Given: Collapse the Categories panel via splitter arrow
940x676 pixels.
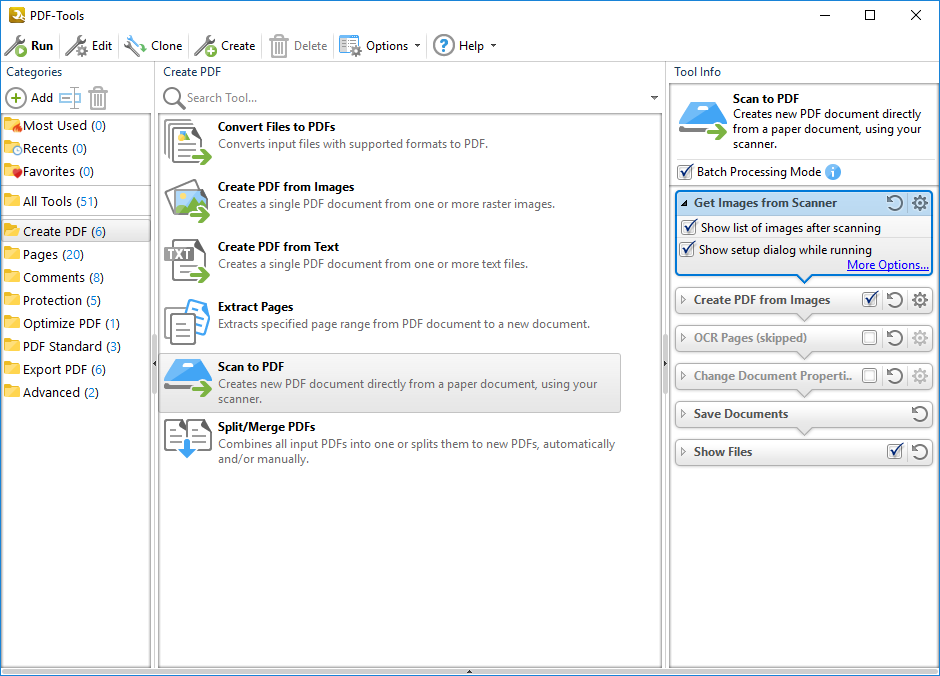Looking at the screenshot, I should point(154,364).
